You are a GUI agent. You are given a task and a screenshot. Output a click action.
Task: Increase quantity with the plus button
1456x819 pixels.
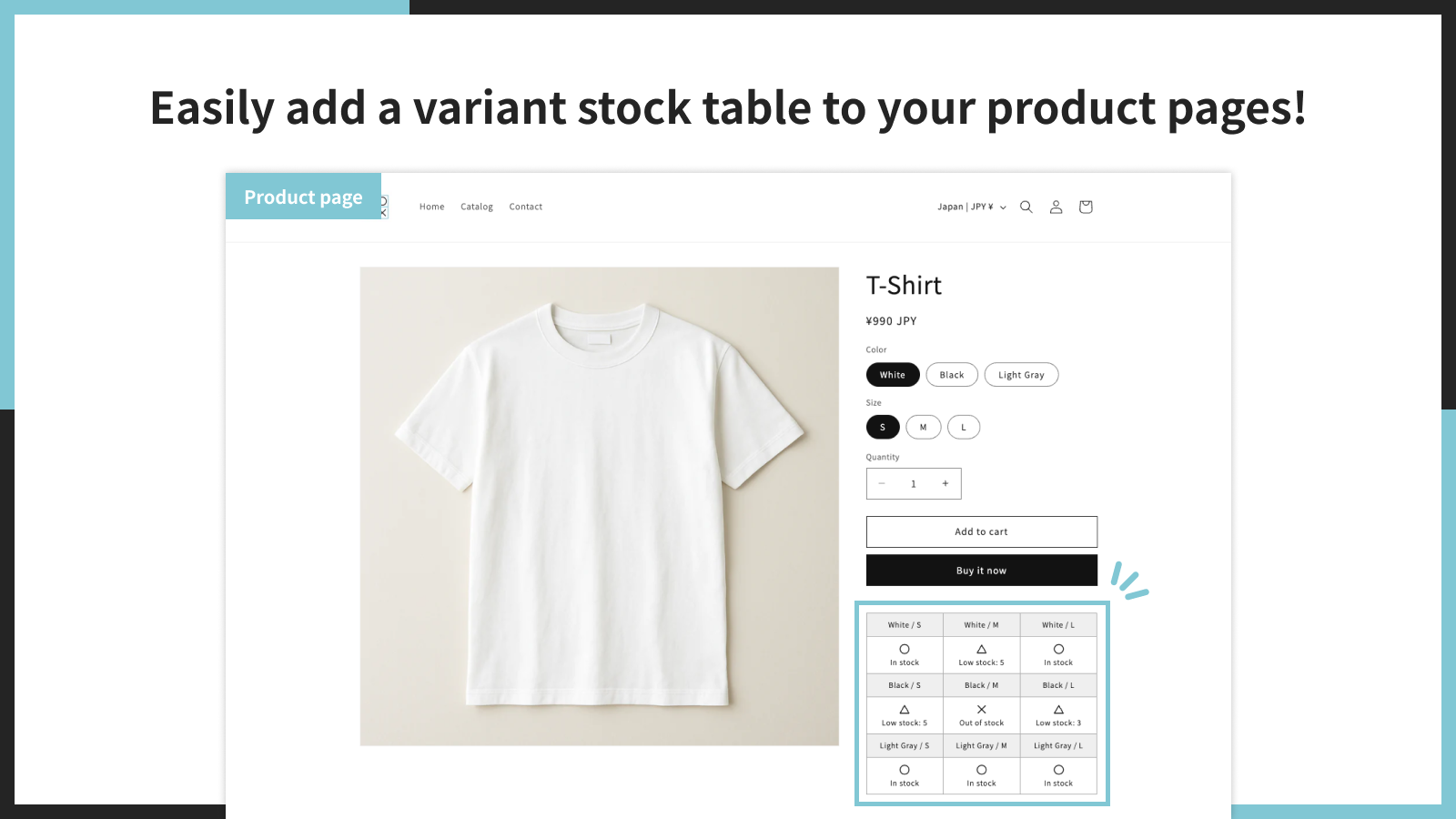[945, 483]
